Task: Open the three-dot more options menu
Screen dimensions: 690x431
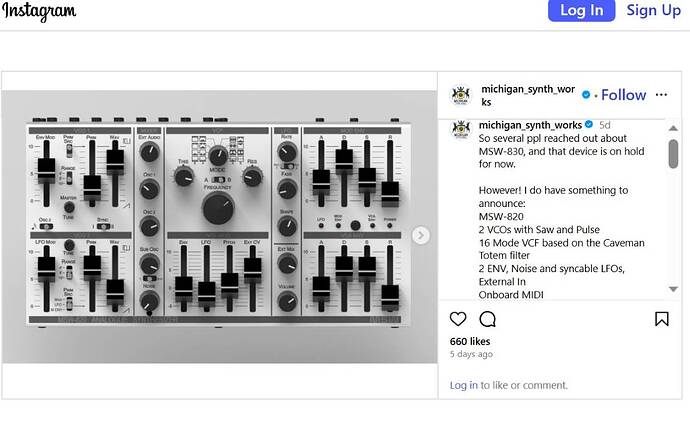Action: (661, 95)
